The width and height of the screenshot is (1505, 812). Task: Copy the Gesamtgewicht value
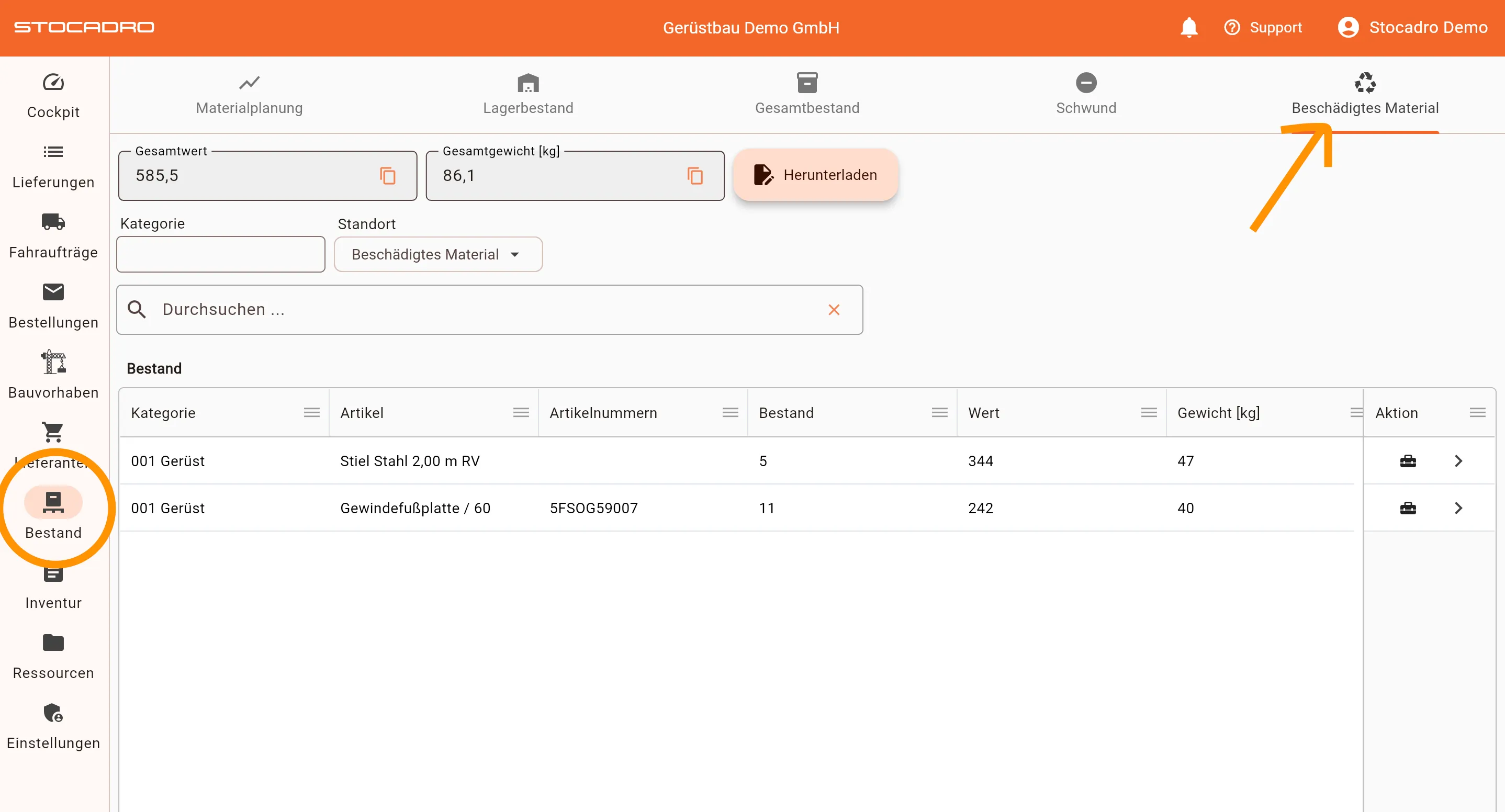point(695,175)
